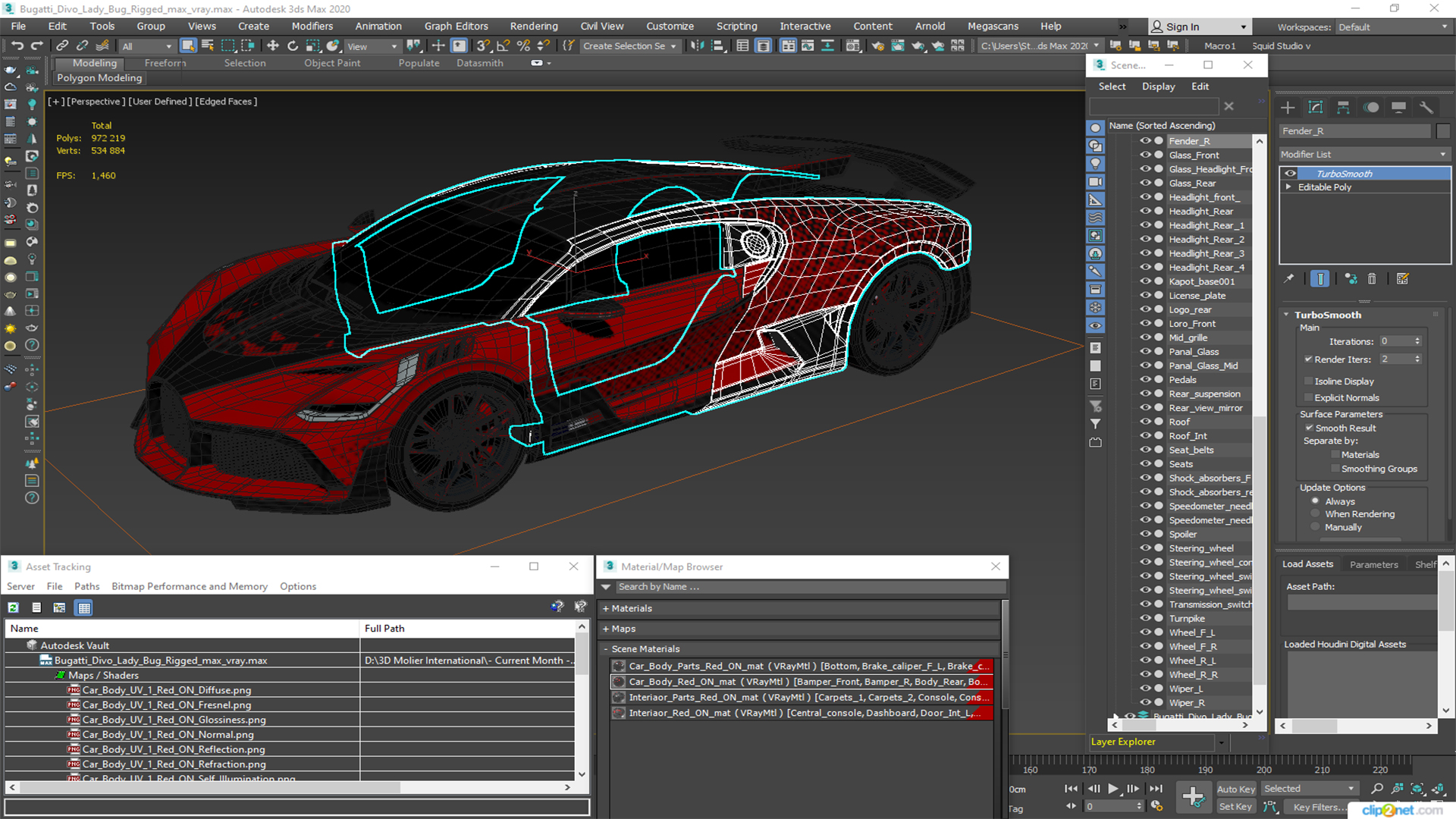Click the Undo arrow icon
1456x819 pixels.
17,46
